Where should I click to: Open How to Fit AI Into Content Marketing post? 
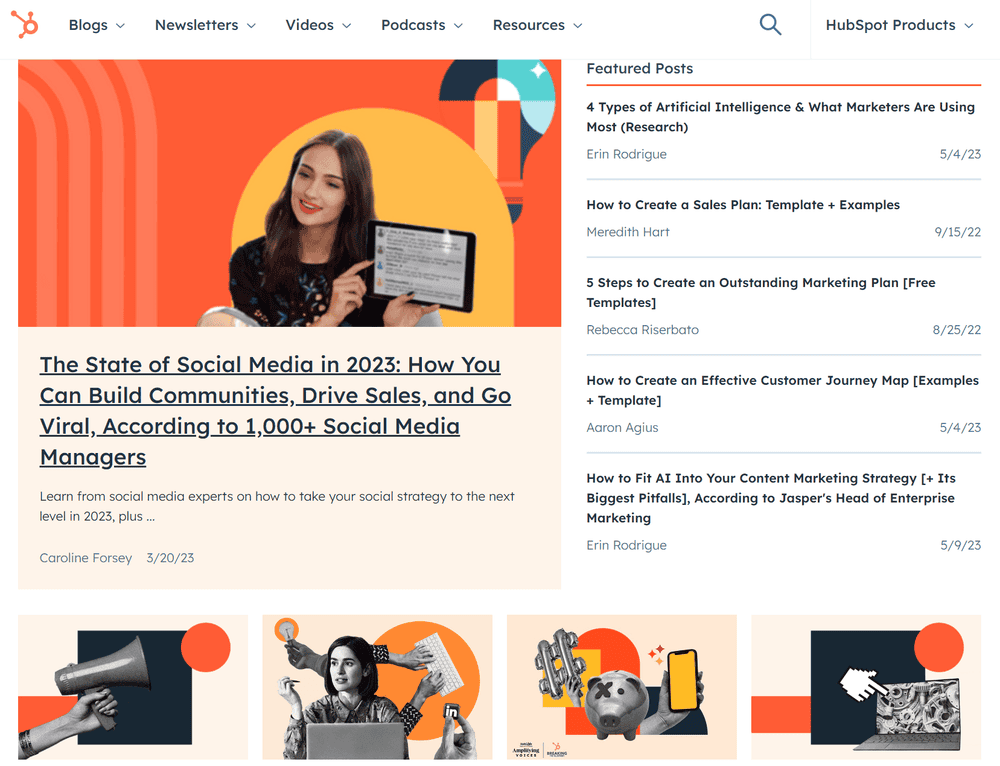click(x=771, y=498)
